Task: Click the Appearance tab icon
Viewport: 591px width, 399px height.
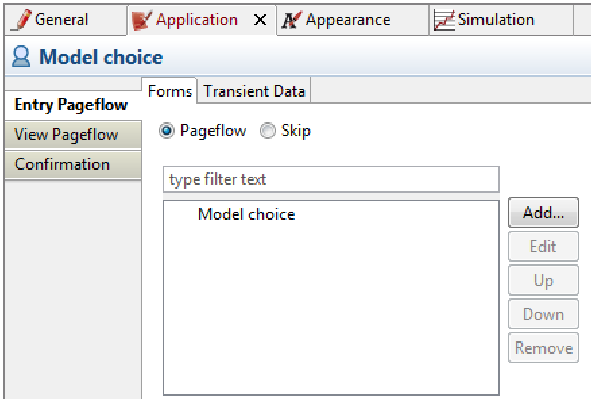Action: (x=292, y=20)
